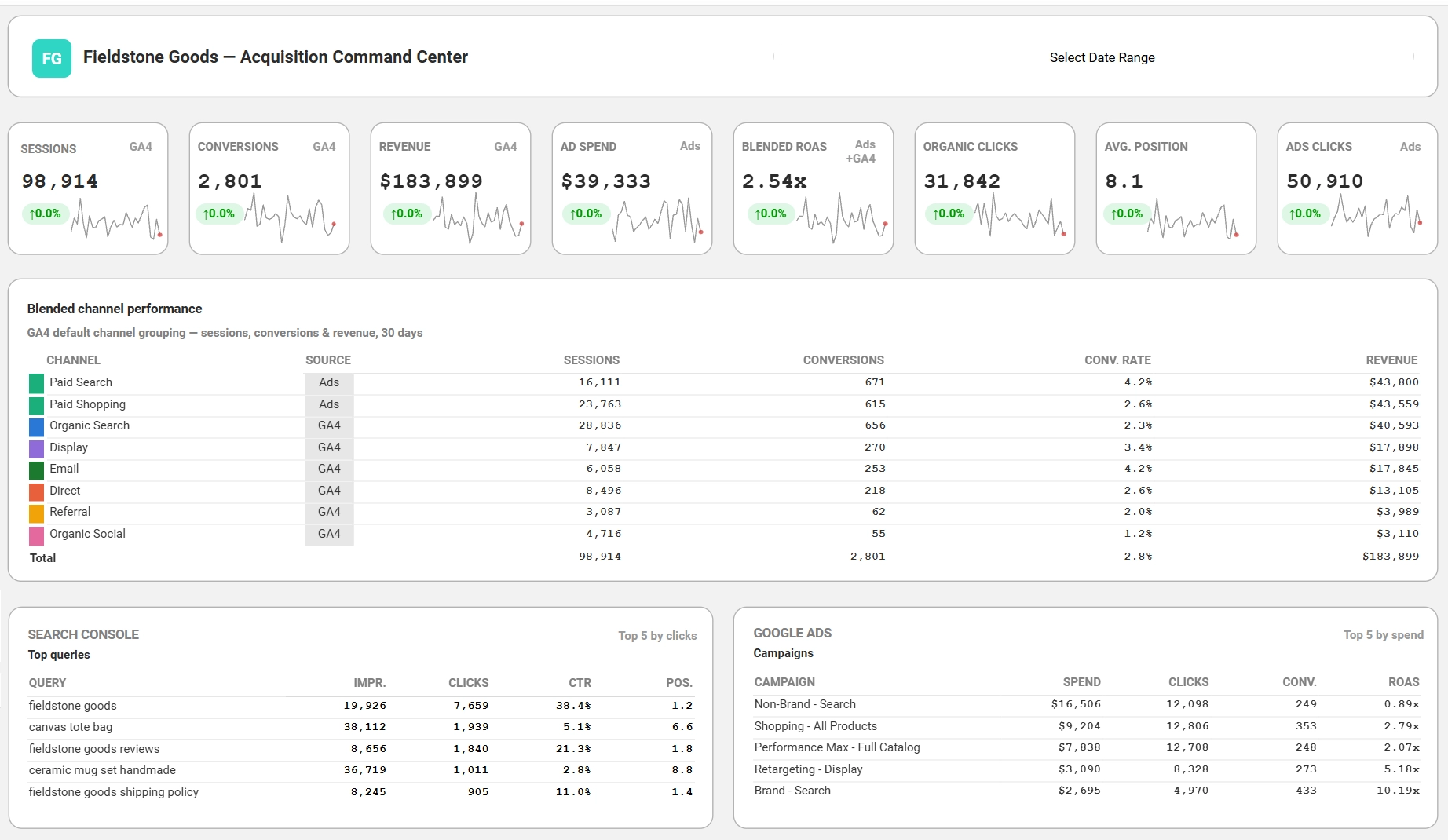Select the query 'fieldstone goods shipping policy'

click(114, 792)
